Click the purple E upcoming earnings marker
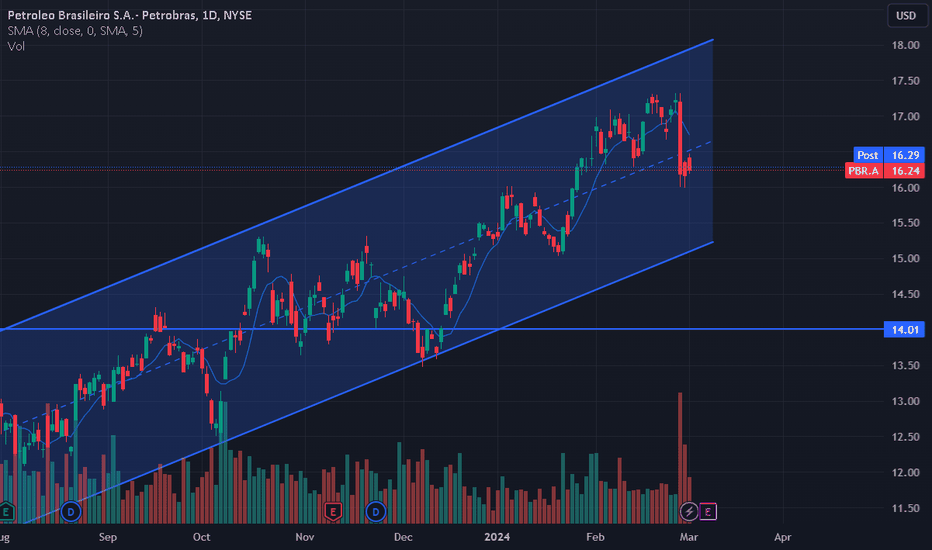This screenshot has width=932, height=550. [707, 511]
